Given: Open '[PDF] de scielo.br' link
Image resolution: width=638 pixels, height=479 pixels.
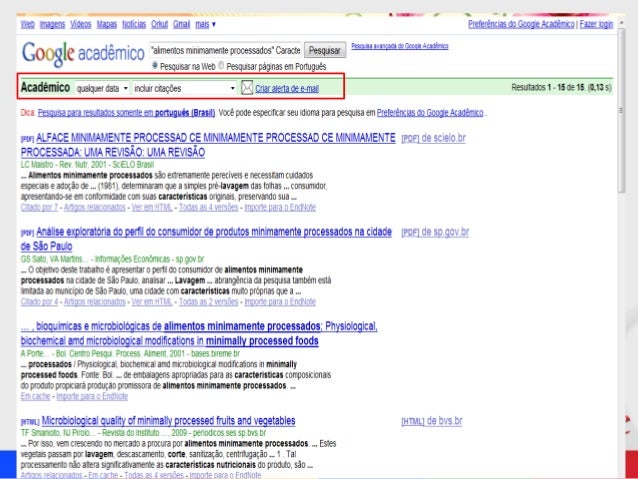Looking at the screenshot, I should pos(433,138).
